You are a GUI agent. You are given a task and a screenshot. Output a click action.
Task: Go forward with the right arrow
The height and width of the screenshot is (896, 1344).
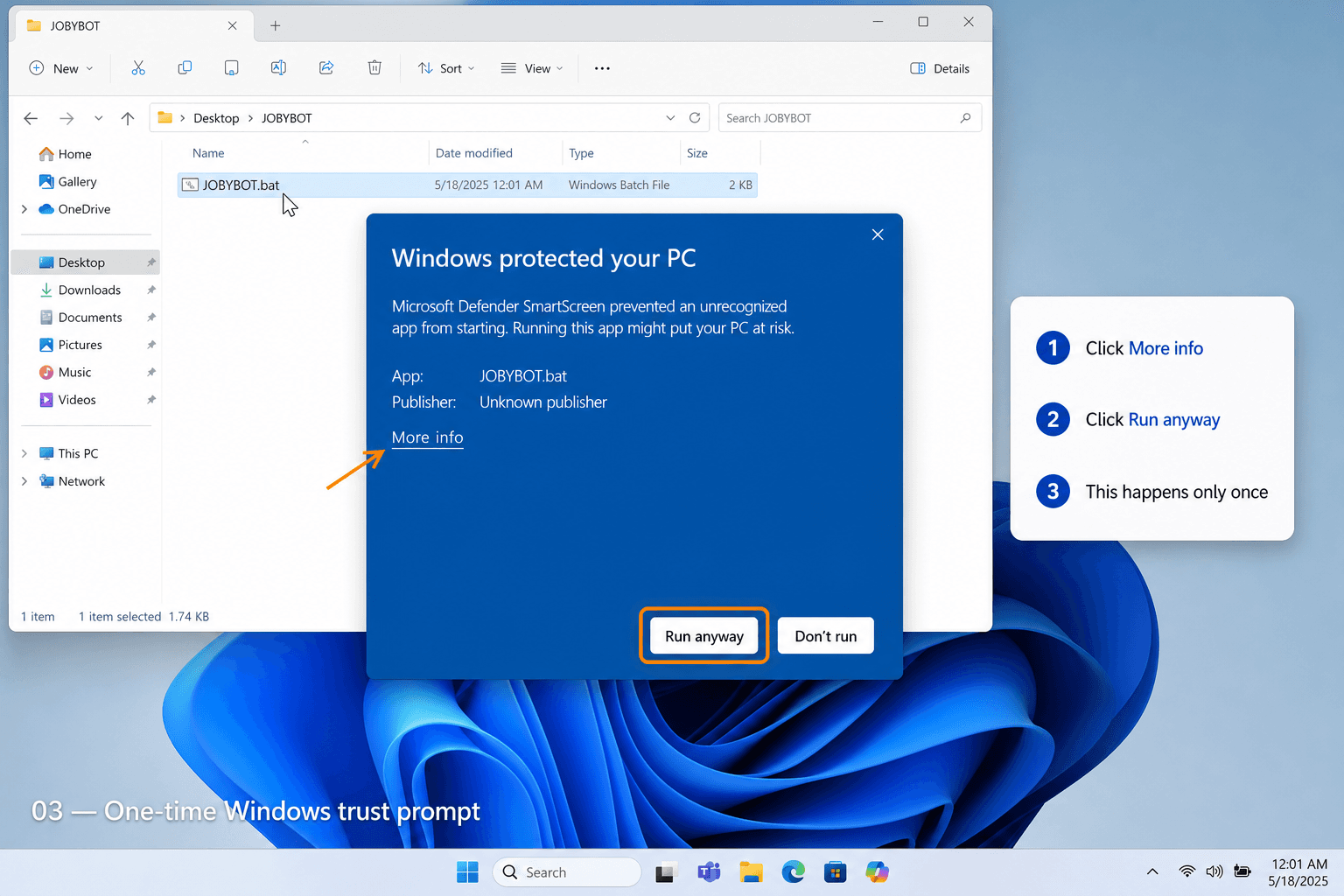point(66,118)
